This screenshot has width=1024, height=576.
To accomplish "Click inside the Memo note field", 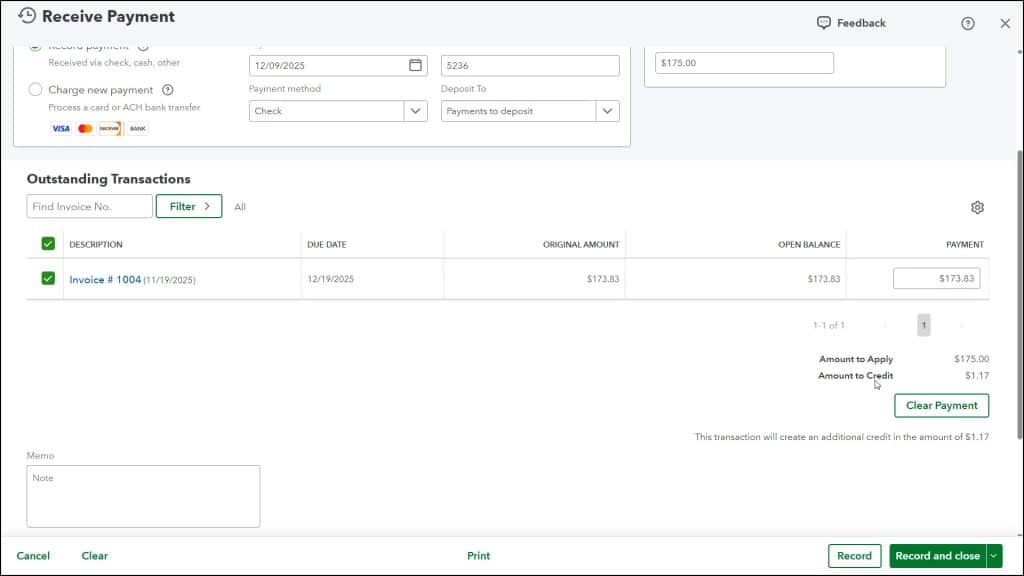I will (x=142, y=495).
